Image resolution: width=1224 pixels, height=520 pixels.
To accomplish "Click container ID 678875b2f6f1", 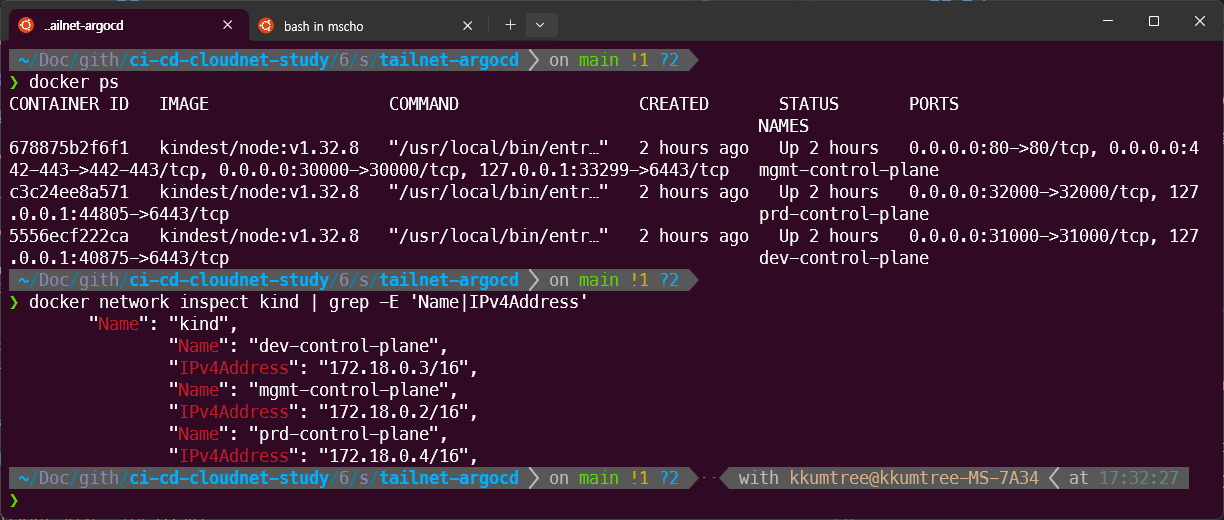I will [69, 148].
